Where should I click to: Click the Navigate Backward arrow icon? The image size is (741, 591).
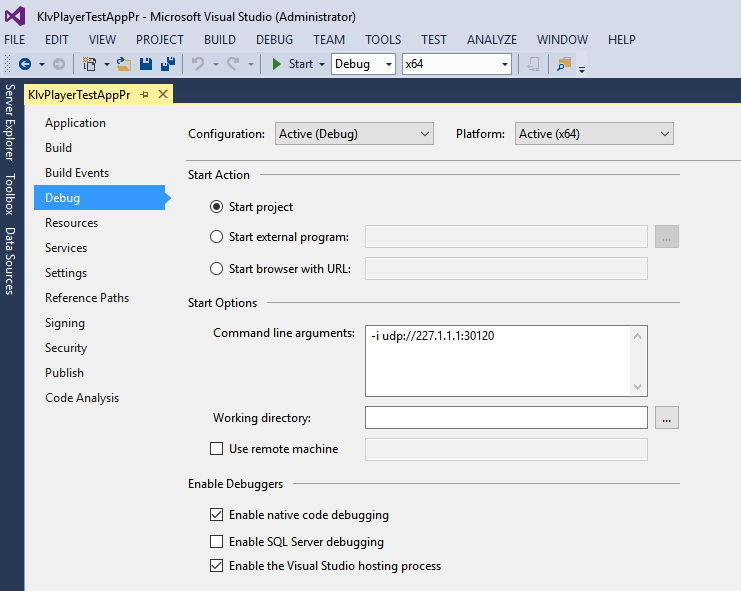pyautogui.click(x=24, y=64)
